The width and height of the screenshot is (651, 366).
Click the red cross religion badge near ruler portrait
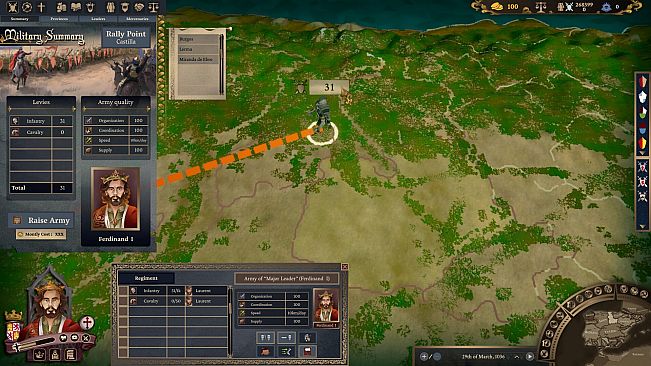coord(87,322)
